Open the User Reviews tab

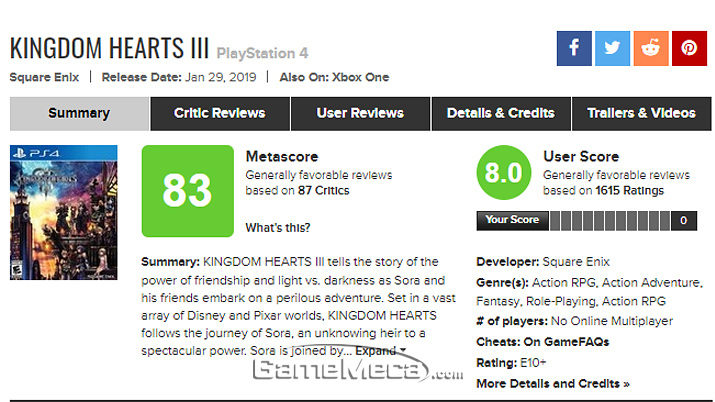pos(360,113)
